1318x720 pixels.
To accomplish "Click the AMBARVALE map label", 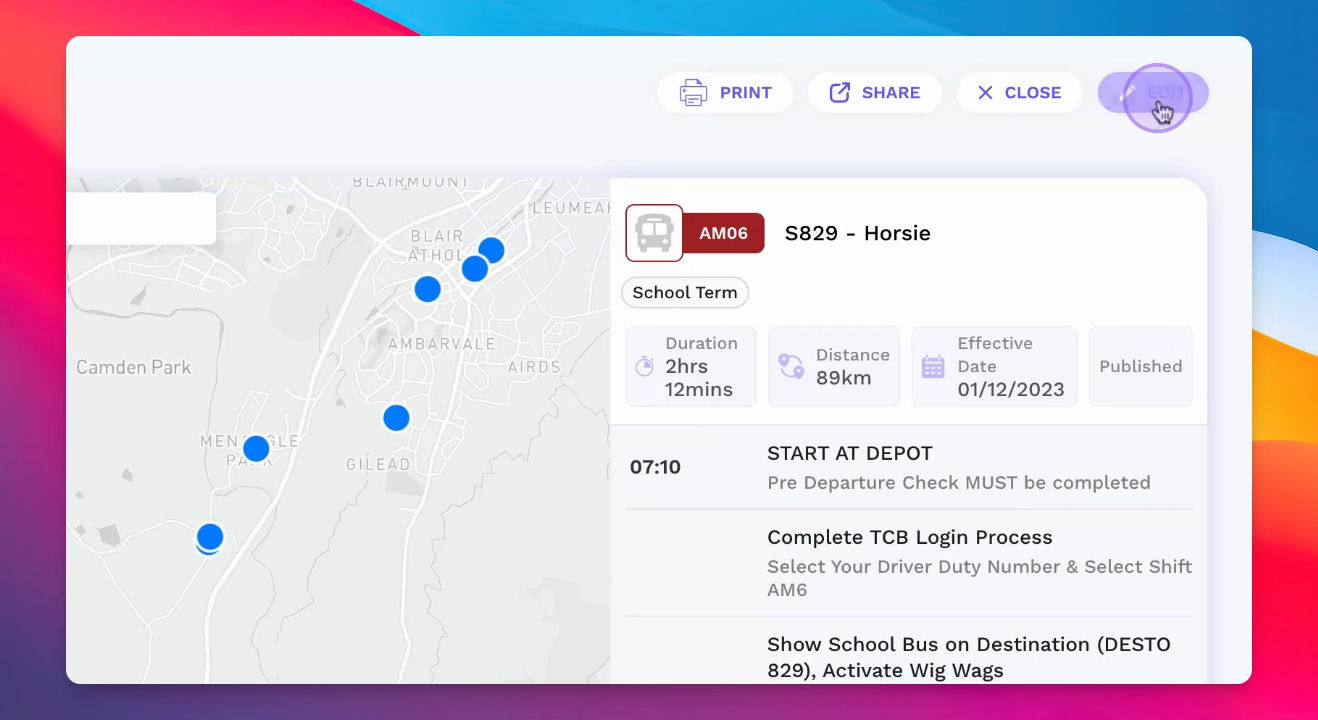I will [441, 343].
